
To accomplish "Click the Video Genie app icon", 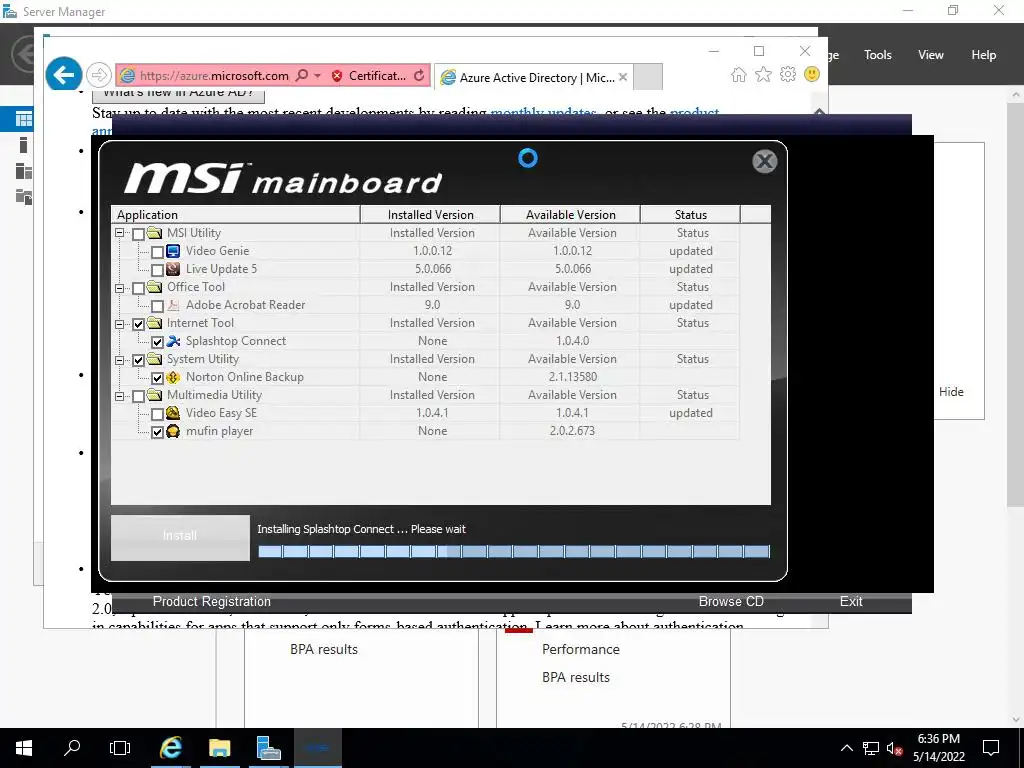I will pyautogui.click(x=173, y=251).
